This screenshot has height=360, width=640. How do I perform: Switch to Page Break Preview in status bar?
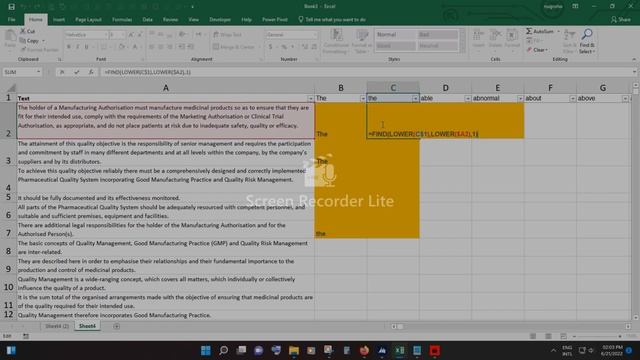(563, 336)
